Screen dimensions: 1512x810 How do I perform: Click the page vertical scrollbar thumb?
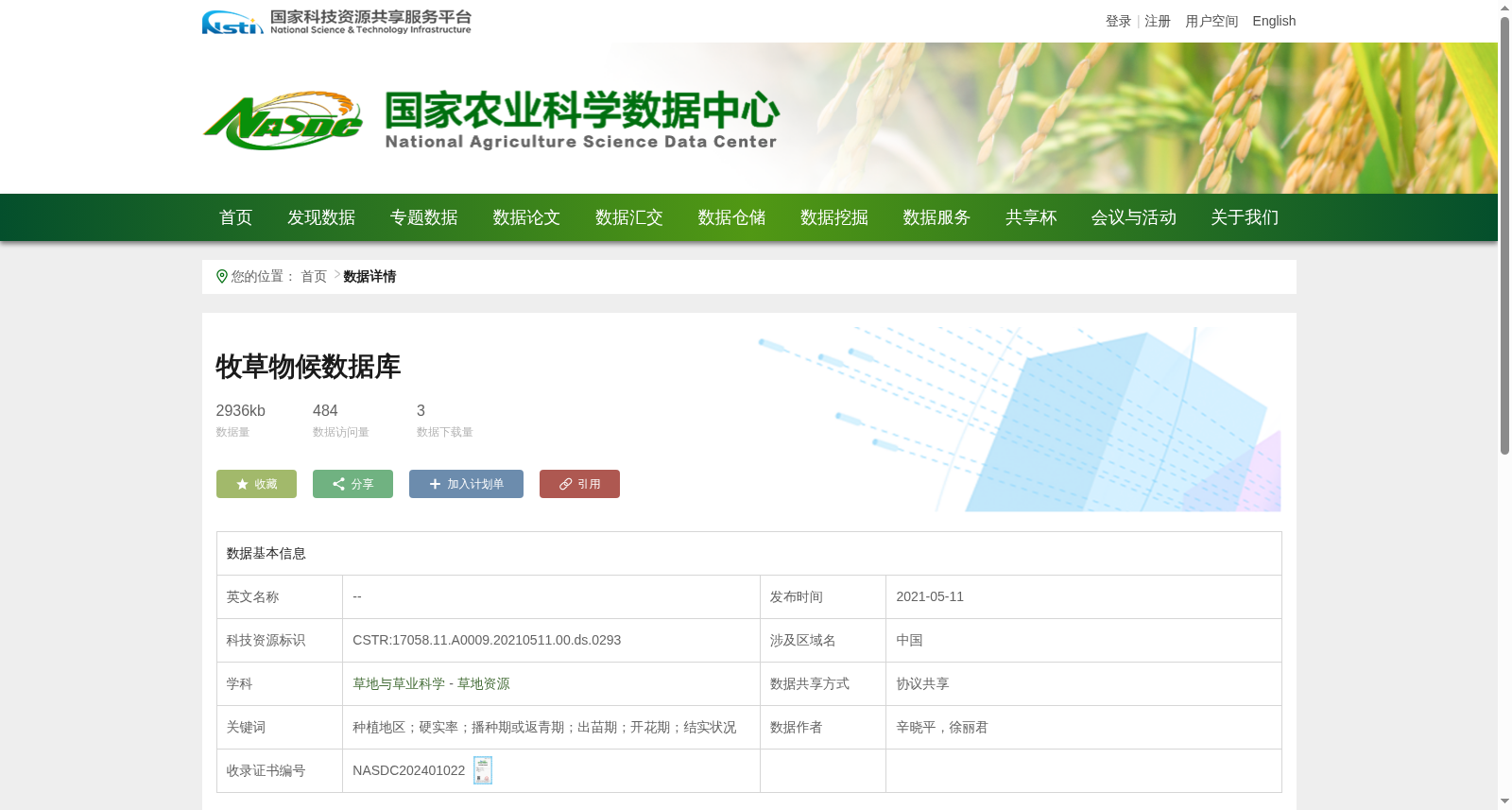coord(1504,236)
